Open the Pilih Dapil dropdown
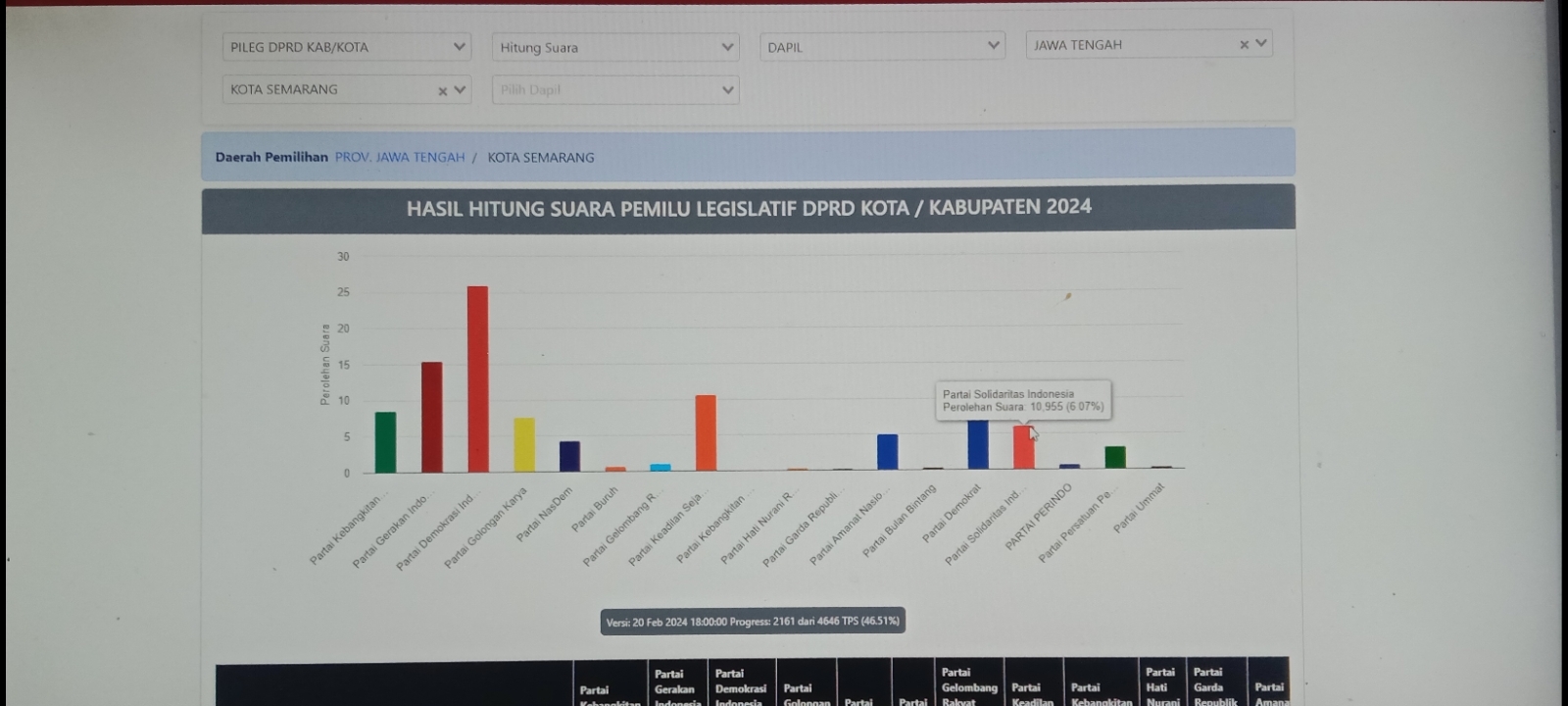This screenshot has height=706, width=1568. point(615,89)
